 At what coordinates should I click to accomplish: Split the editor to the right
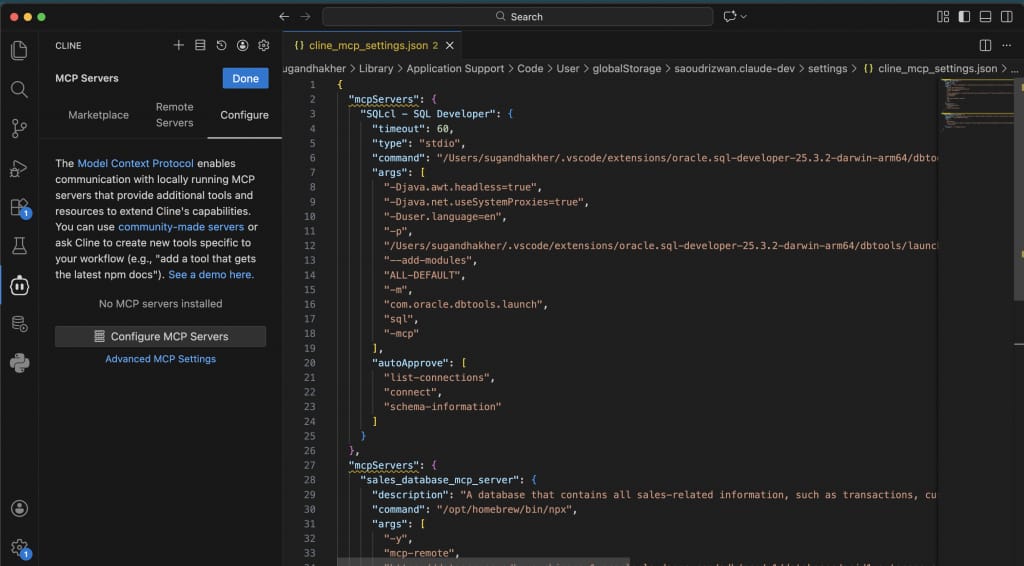tap(985, 46)
